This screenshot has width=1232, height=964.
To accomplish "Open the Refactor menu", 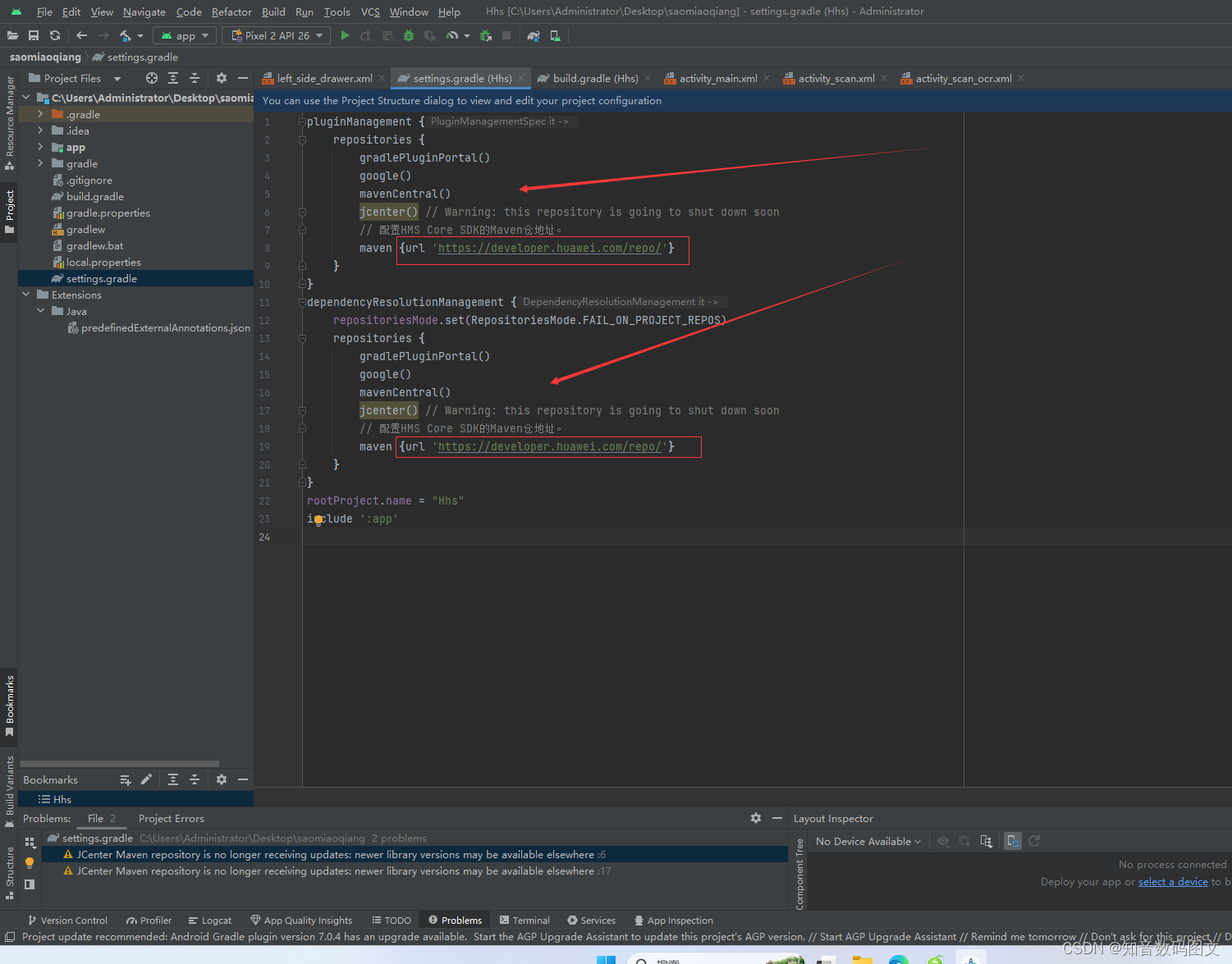I will pyautogui.click(x=231, y=11).
